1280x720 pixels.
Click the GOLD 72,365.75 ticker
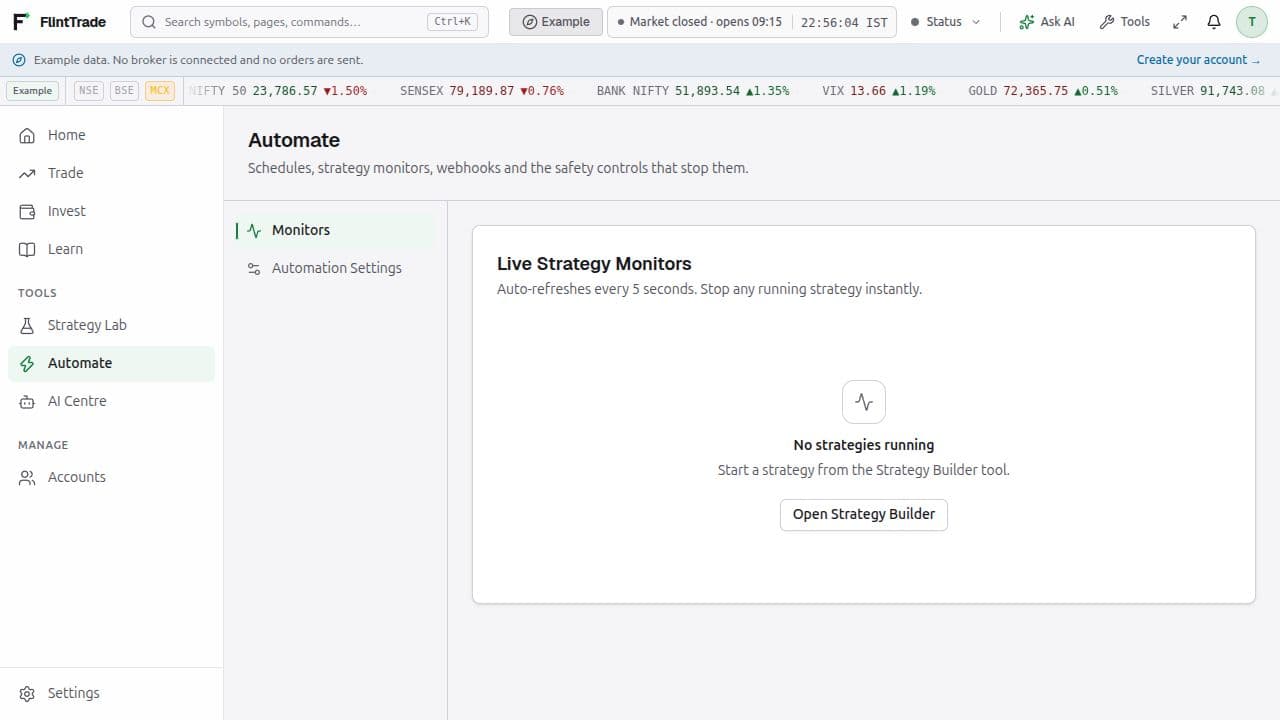point(1043,91)
